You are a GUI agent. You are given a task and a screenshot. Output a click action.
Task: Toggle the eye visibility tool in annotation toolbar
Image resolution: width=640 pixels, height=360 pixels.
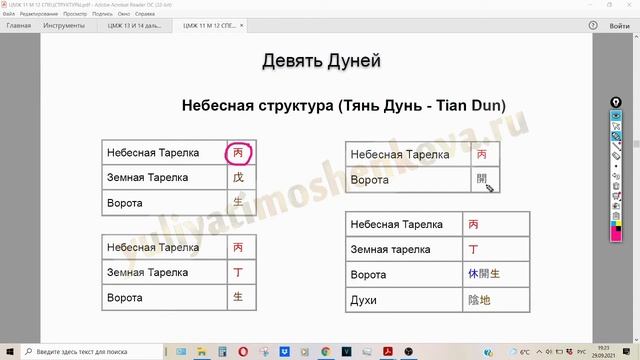pos(616,116)
